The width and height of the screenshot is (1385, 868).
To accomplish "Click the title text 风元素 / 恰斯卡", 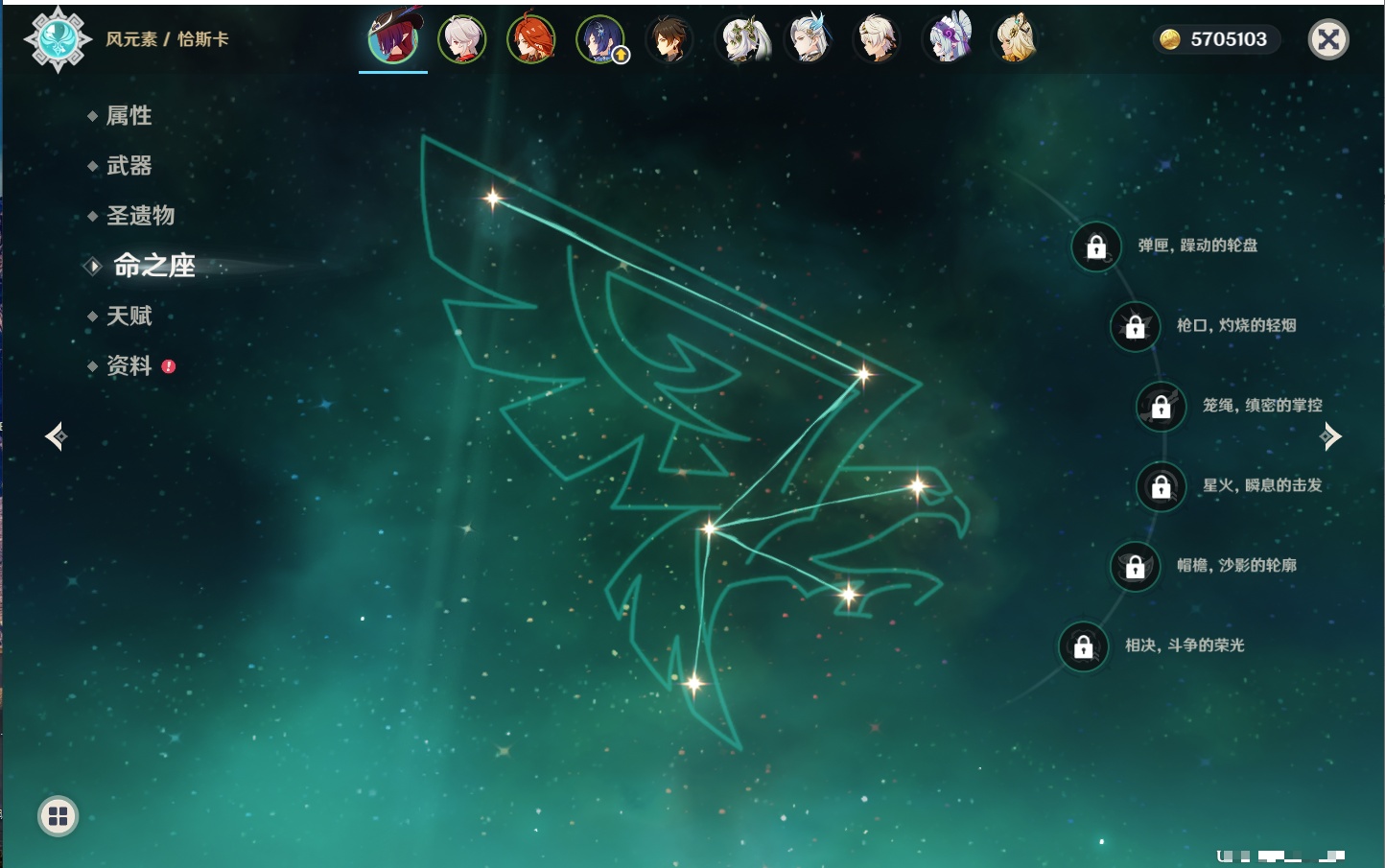I will [x=167, y=39].
